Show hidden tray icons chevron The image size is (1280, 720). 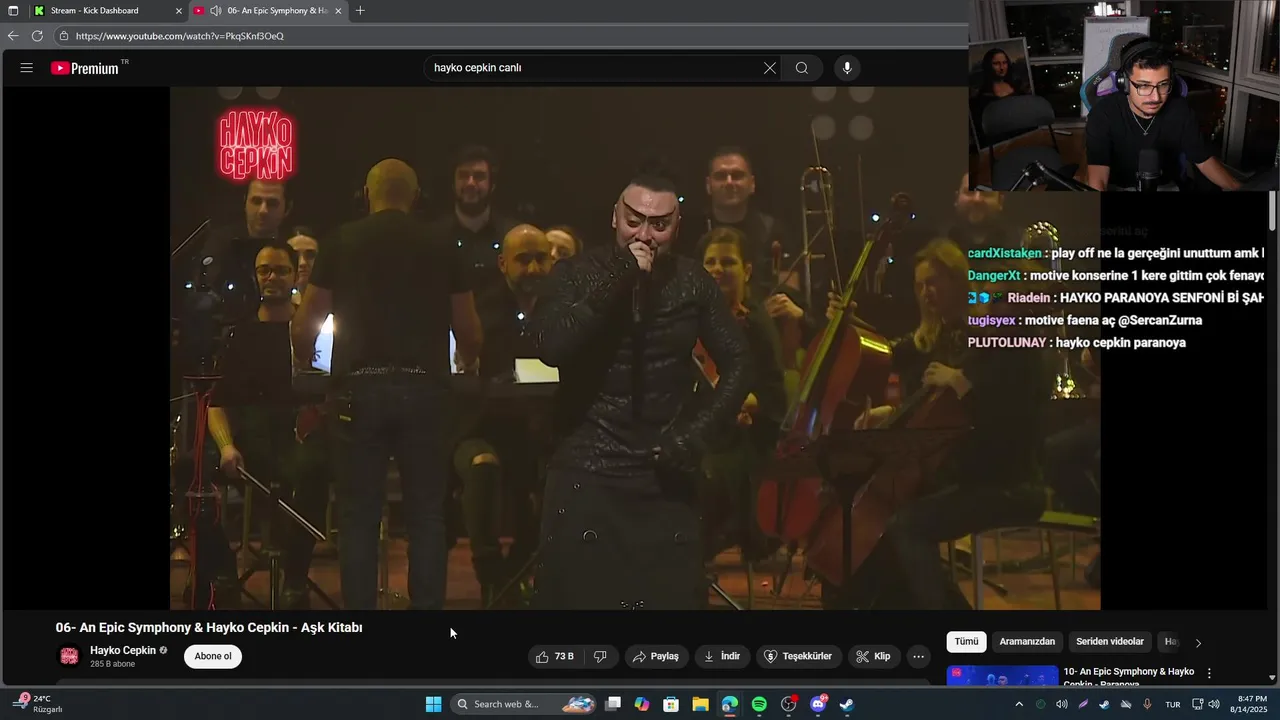[1019, 704]
